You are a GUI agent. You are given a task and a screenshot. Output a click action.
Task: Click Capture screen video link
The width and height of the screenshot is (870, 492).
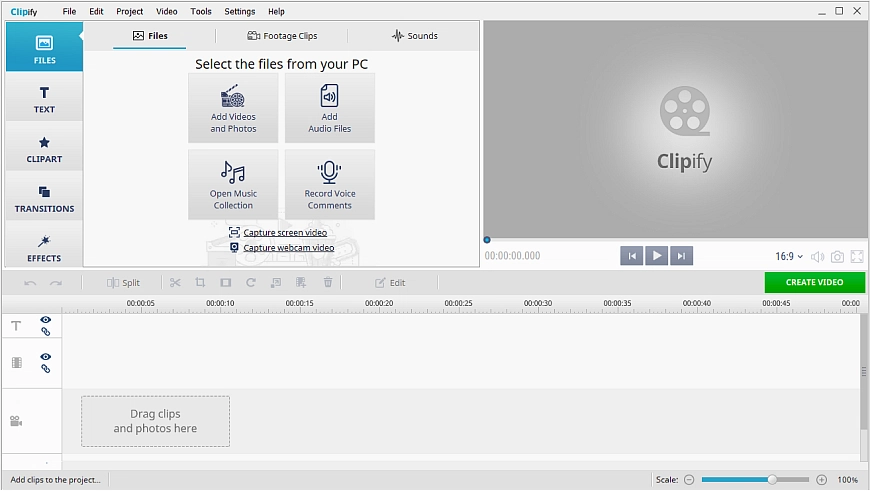(285, 232)
